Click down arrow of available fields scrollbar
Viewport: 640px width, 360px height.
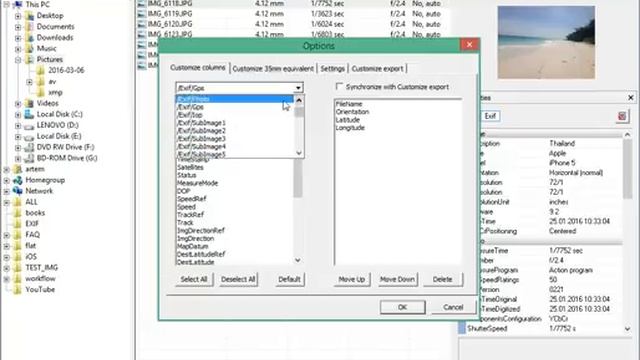[298, 260]
